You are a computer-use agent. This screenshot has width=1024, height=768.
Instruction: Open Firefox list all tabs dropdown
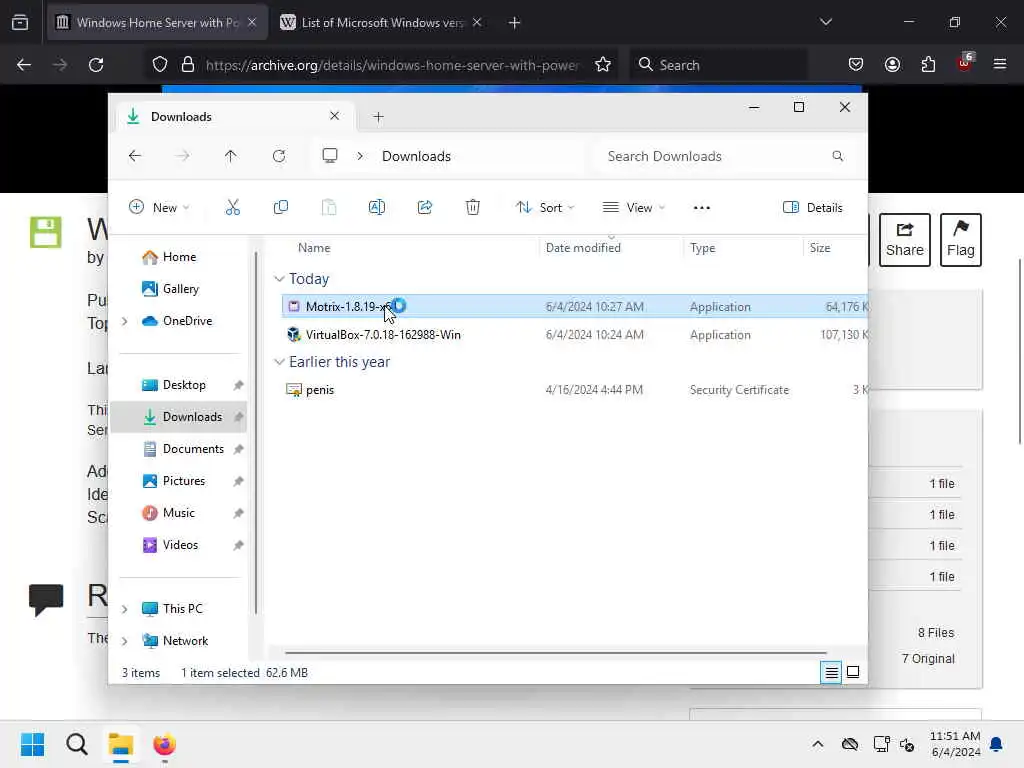click(x=825, y=23)
